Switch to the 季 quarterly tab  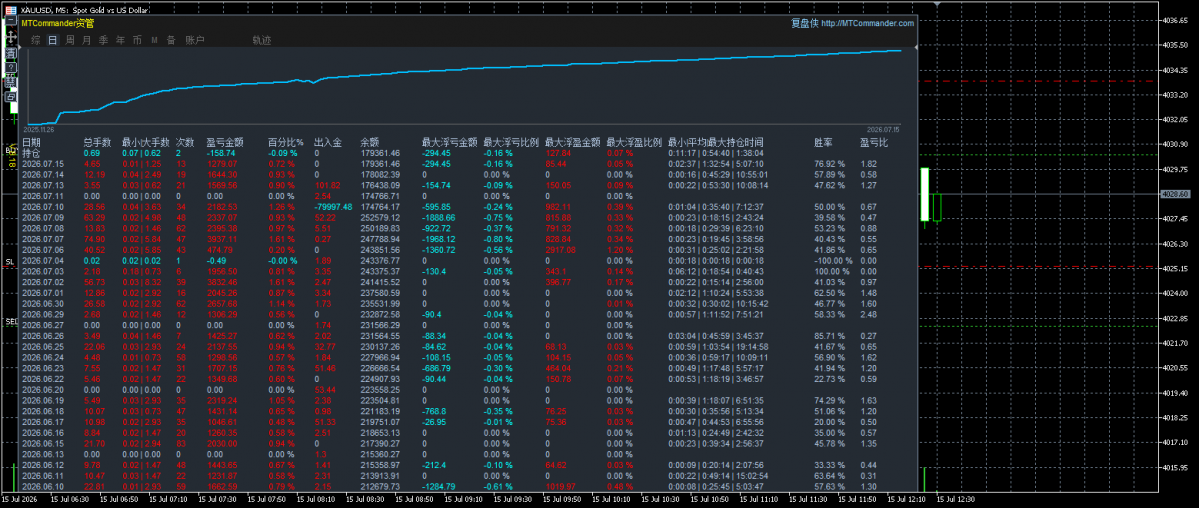coord(103,40)
